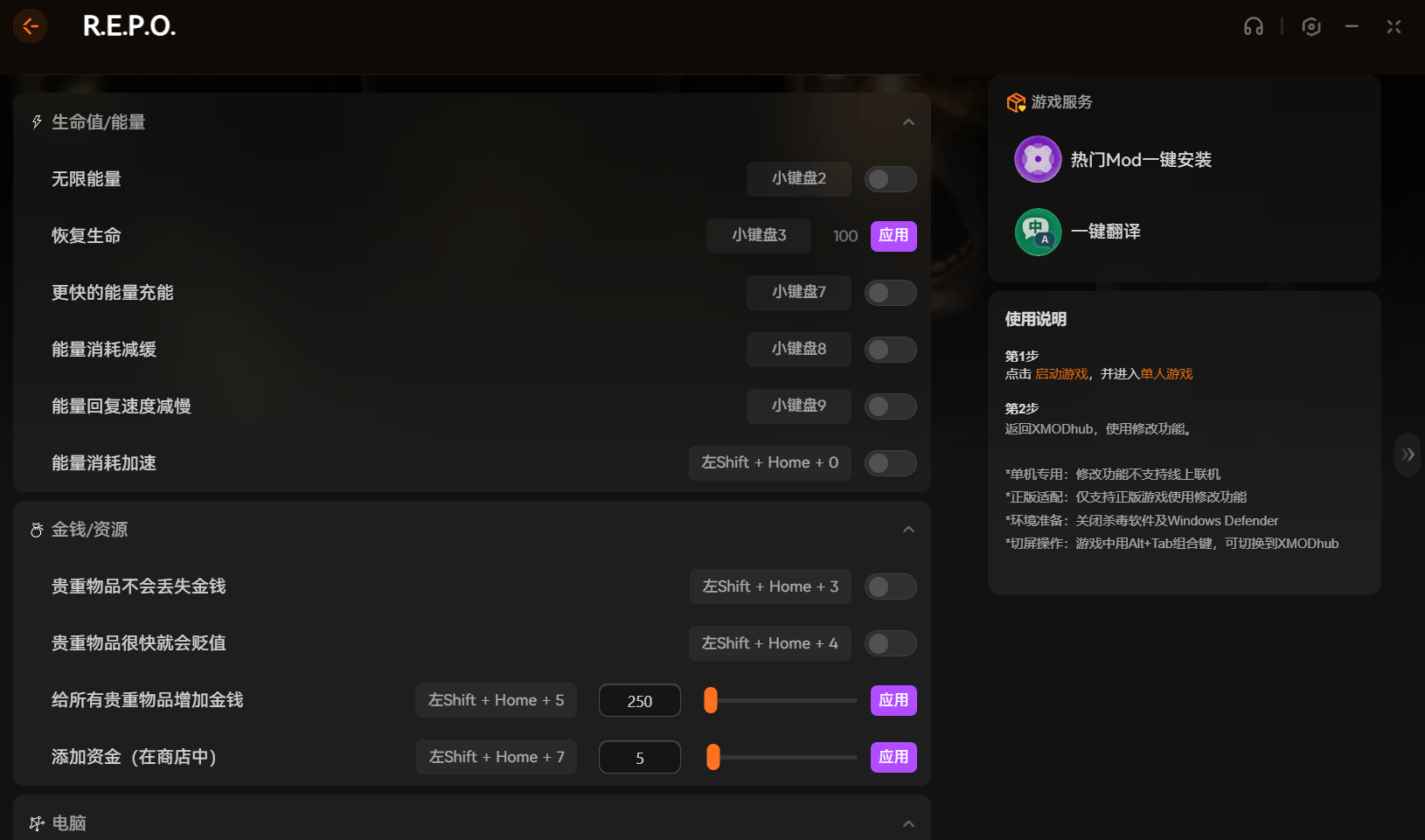This screenshot has height=840, width=1425.
Task: Click the lightning icon beside 生命值/能量
Action: click(x=37, y=122)
